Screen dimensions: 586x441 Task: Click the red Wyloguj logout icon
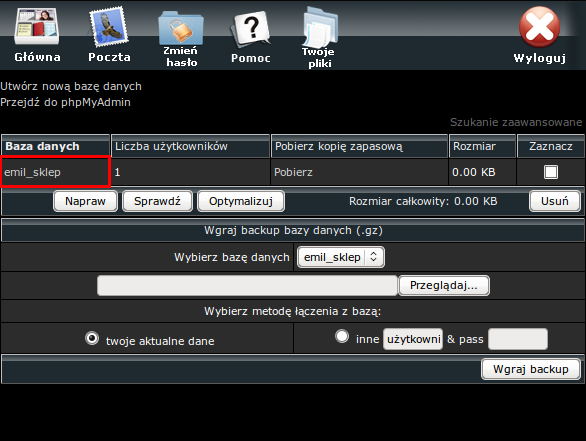pos(539,27)
